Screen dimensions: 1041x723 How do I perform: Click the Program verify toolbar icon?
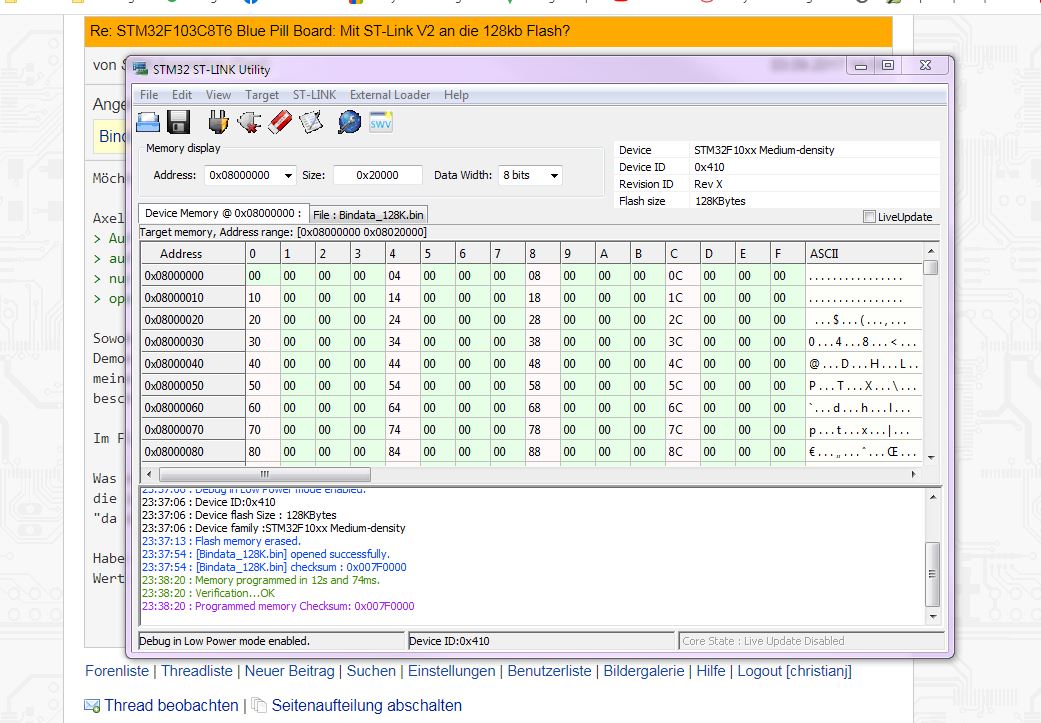coord(311,122)
